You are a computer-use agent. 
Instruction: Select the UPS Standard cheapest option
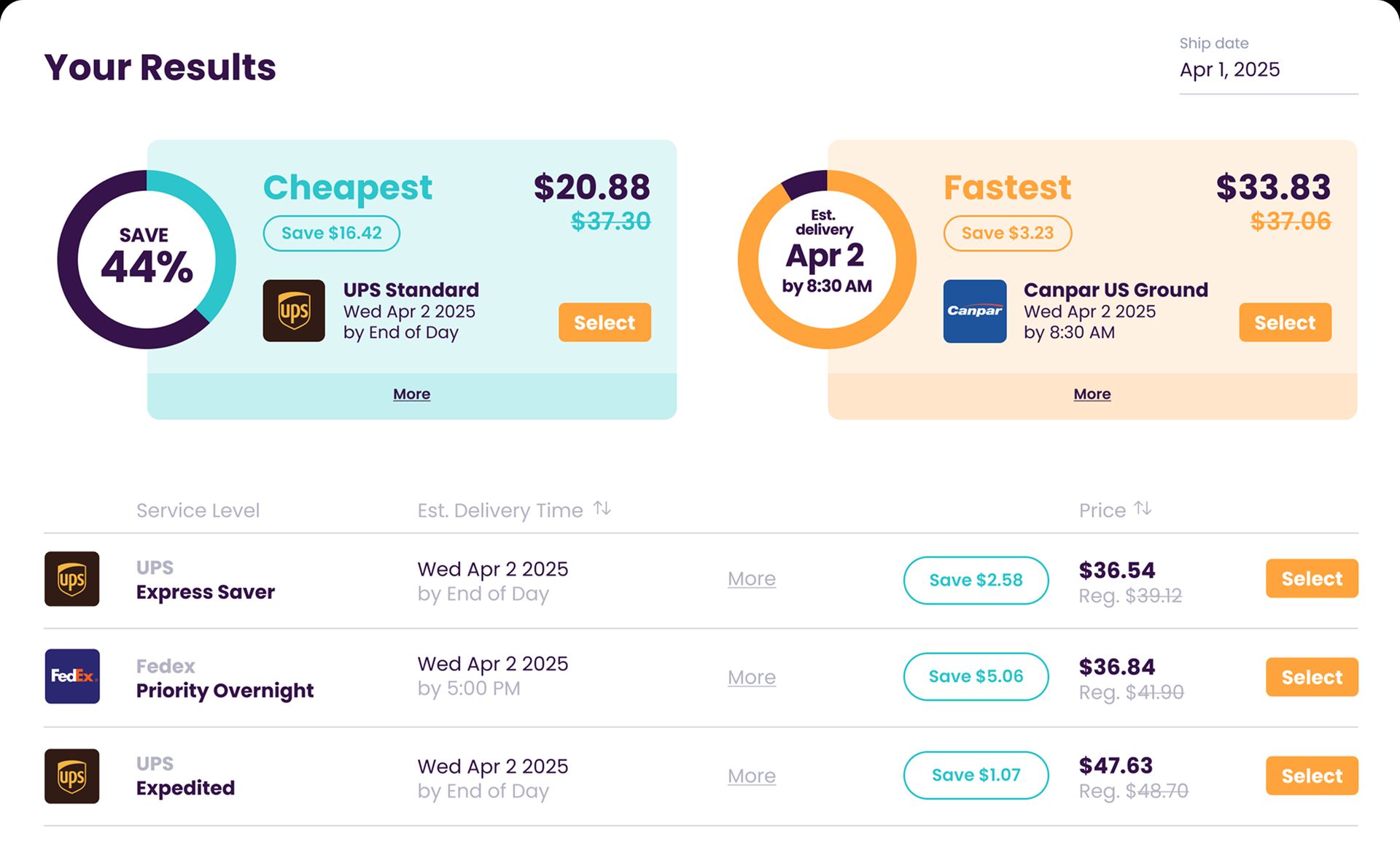coord(604,322)
